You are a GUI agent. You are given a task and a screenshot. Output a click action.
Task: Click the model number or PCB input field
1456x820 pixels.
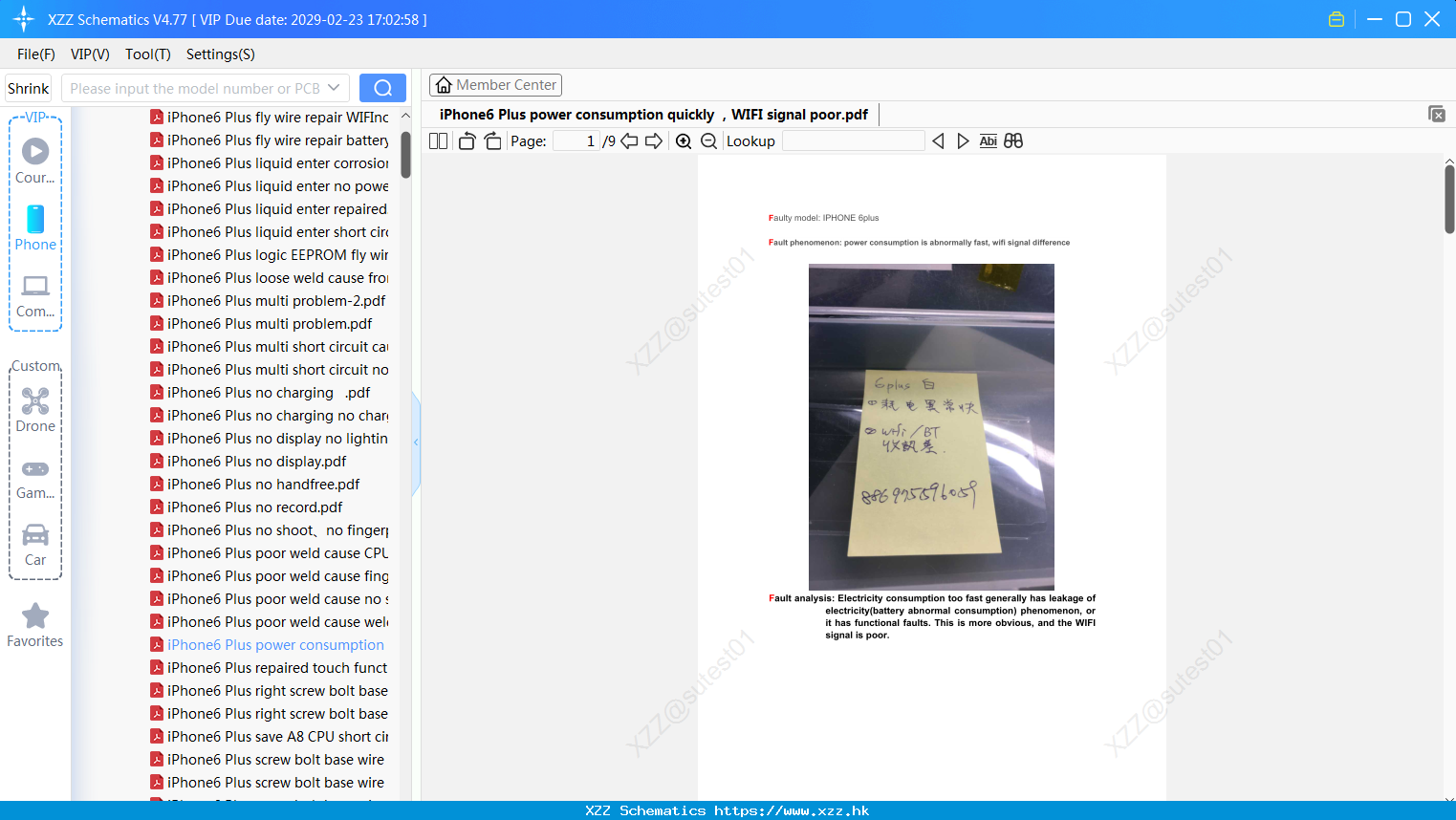[194, 88]
